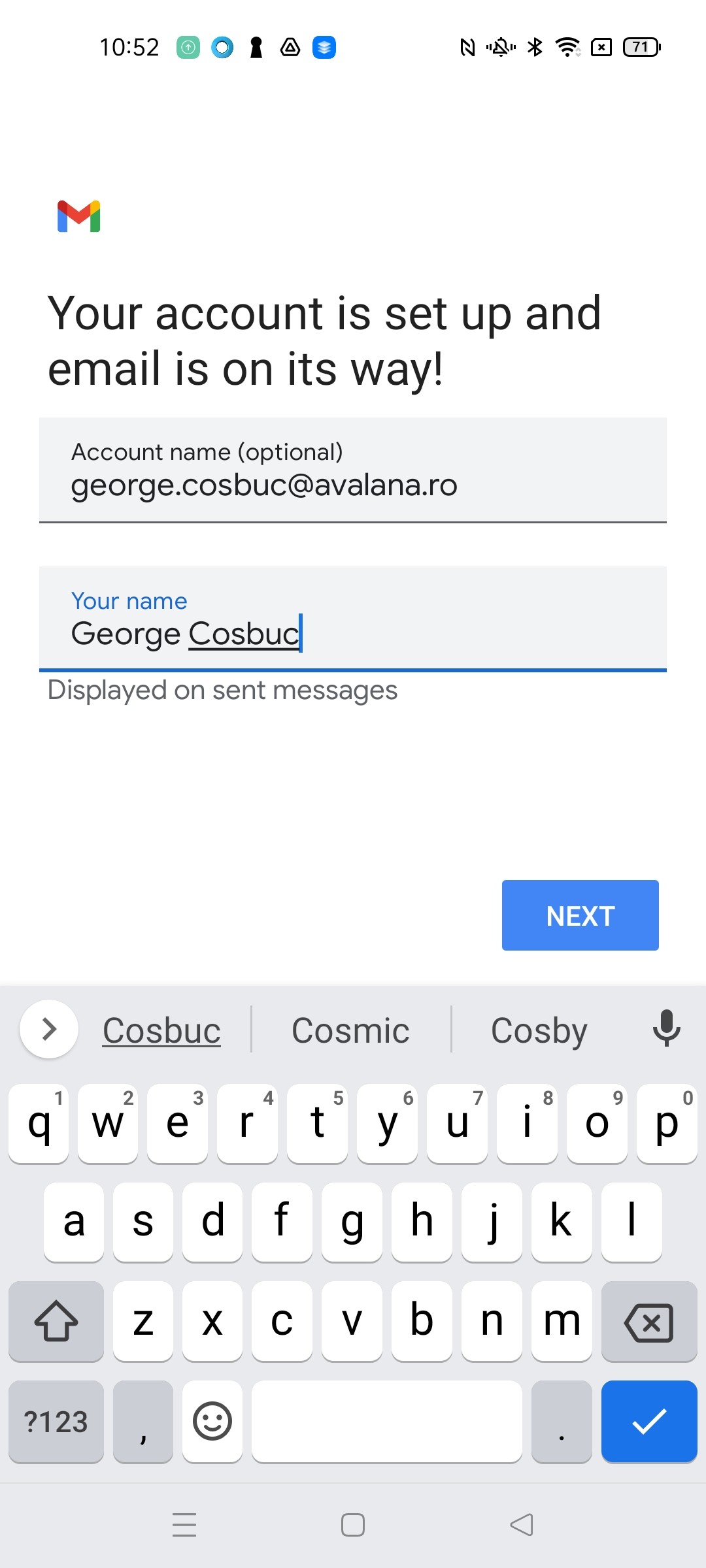Toggle the shift key for capitals

[56, 1323]
